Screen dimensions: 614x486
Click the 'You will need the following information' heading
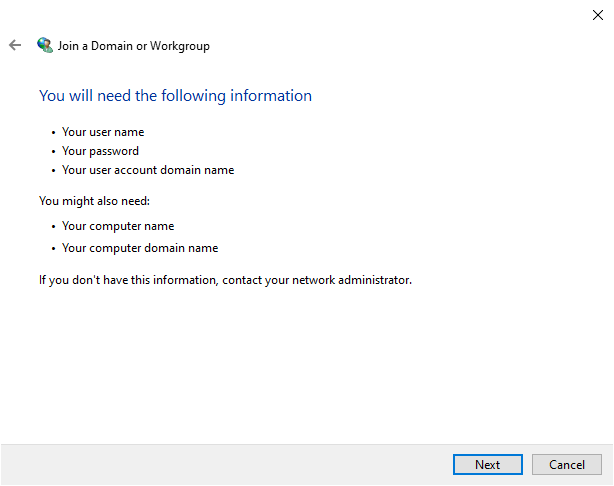[175, 96]
